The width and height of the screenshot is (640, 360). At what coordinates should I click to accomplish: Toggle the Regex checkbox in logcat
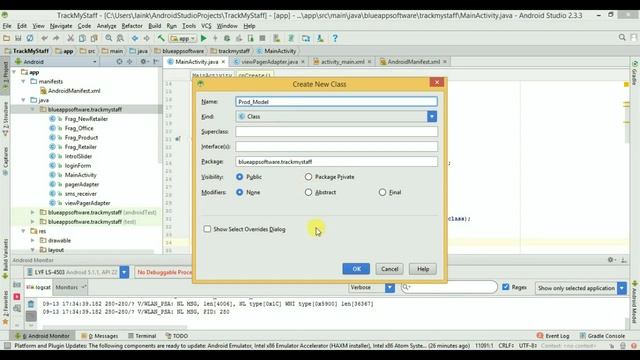pyautogui.click(x=506, y=287)
